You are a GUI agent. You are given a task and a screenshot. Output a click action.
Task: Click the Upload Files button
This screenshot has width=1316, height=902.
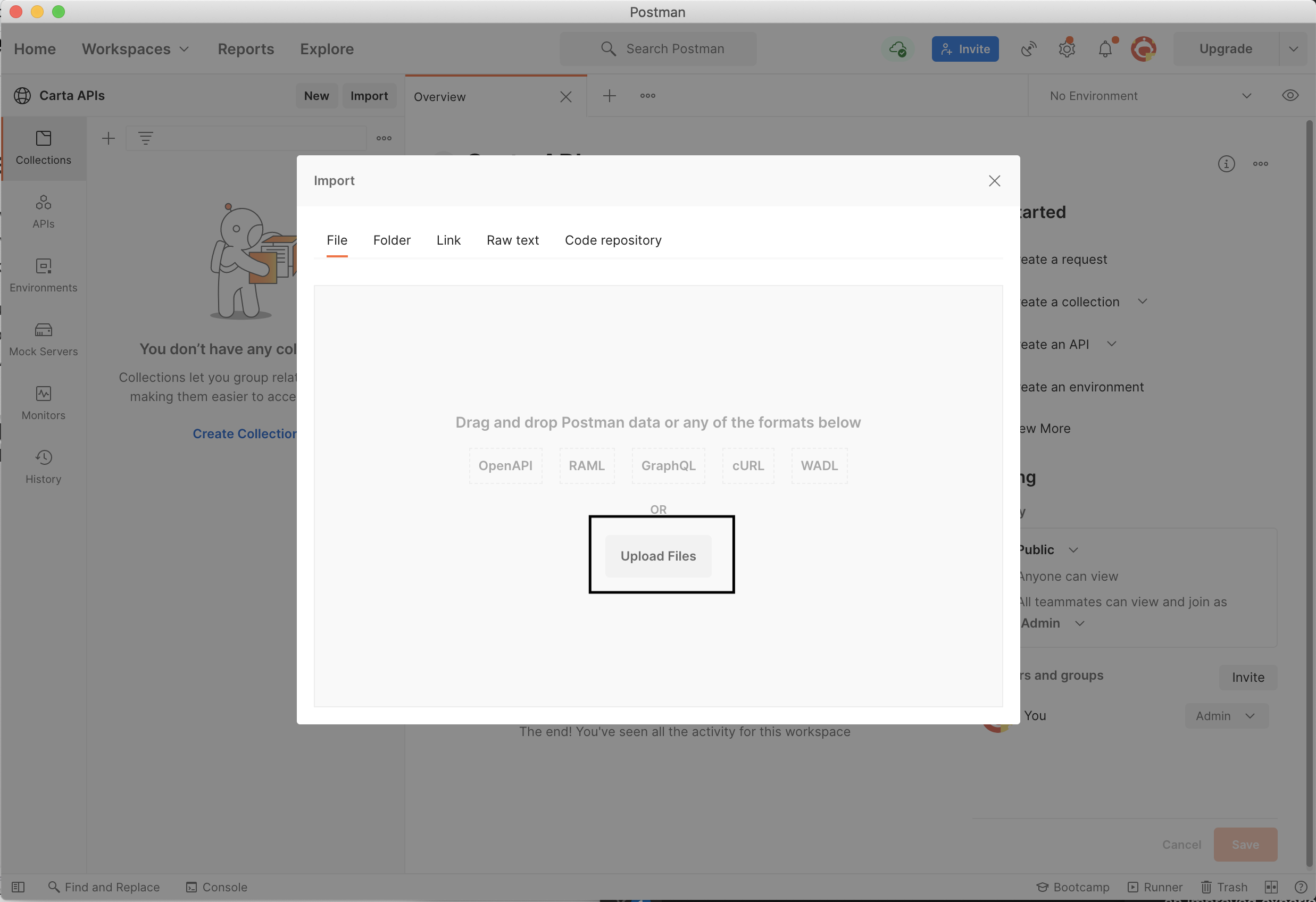658,556
